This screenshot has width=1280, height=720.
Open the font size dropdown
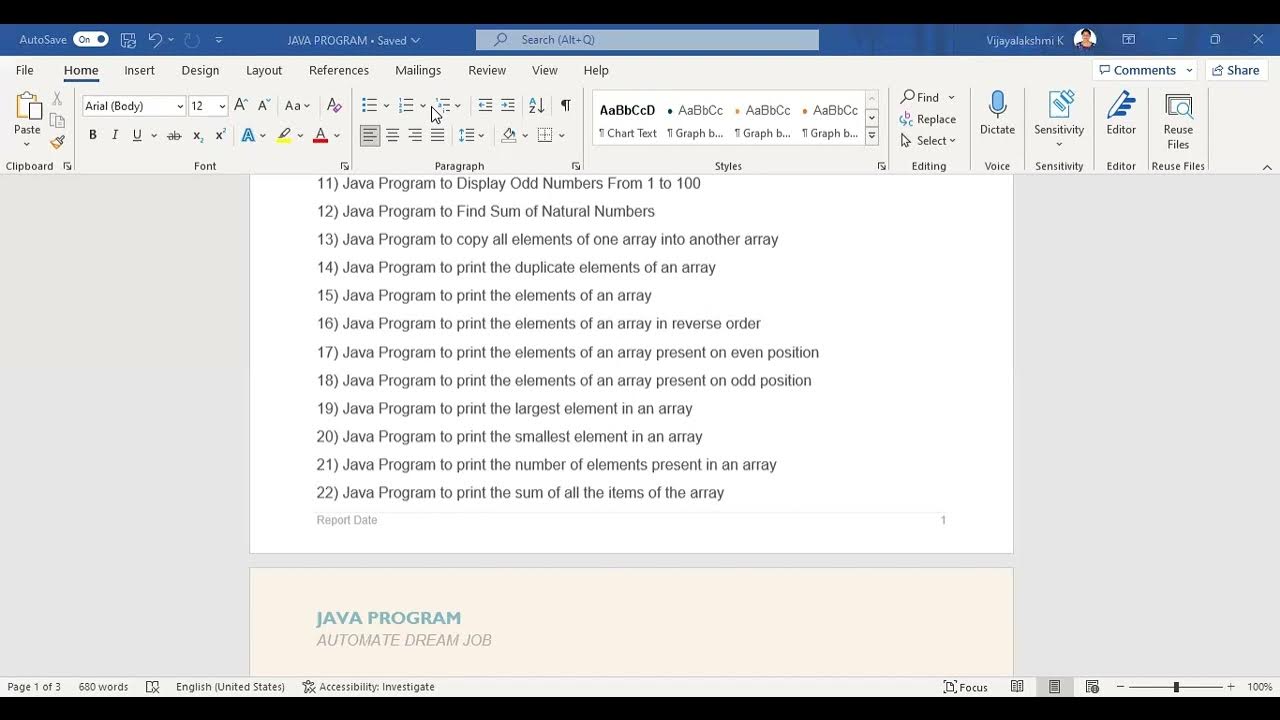(x=222, y=106)
